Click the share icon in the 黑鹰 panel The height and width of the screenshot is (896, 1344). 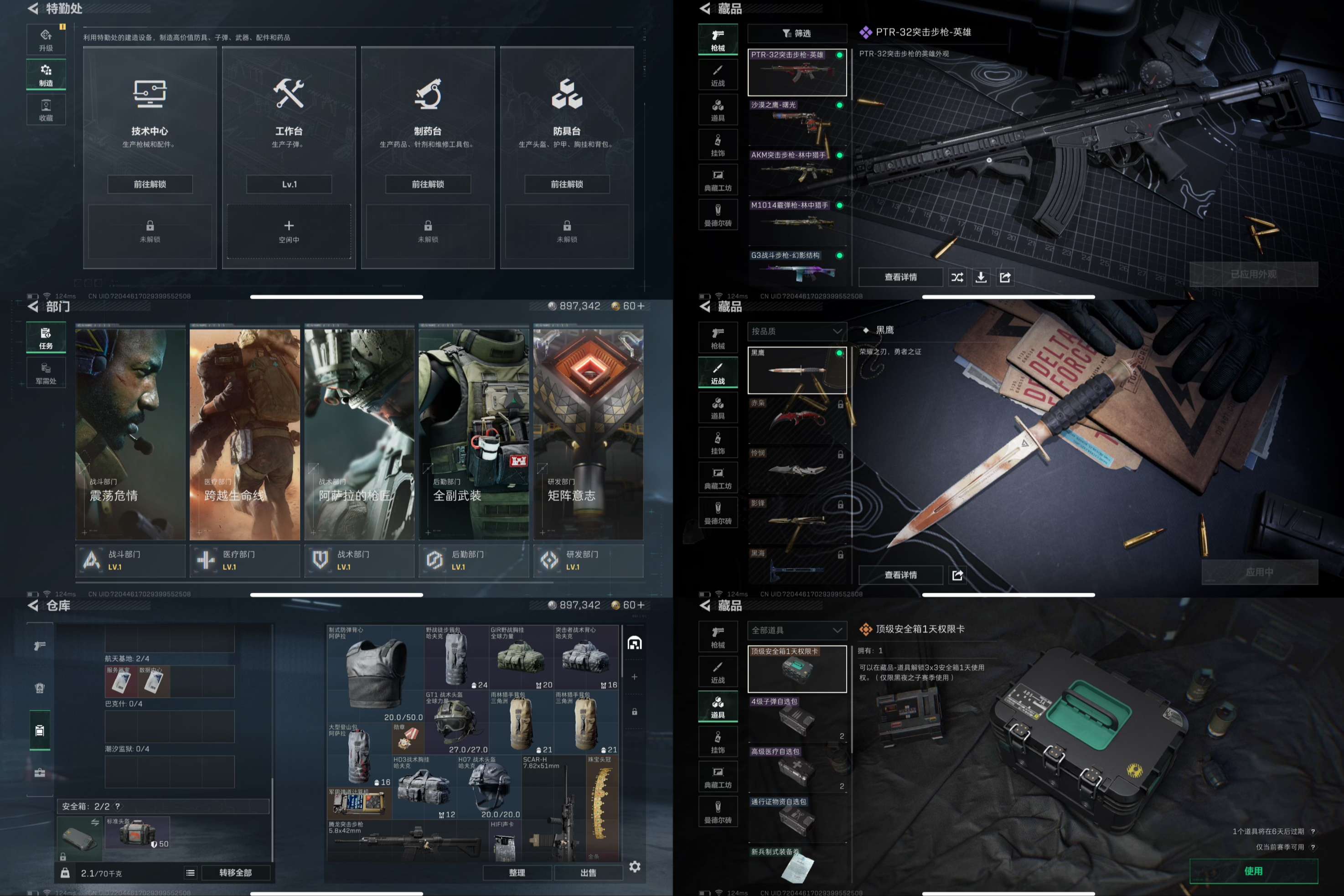coord(957,575)
